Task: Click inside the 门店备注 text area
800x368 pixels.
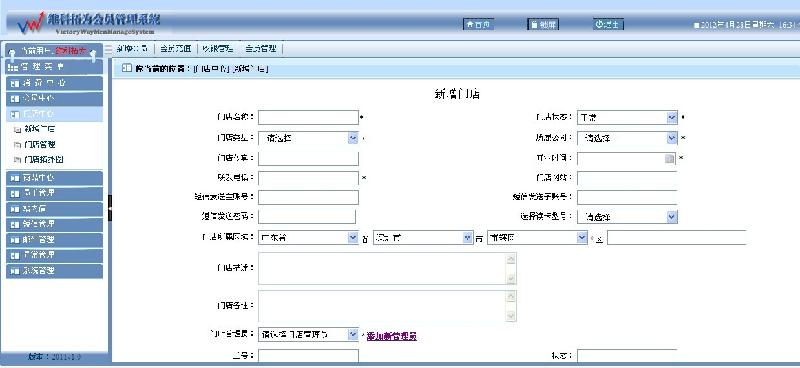Action: 382,307
